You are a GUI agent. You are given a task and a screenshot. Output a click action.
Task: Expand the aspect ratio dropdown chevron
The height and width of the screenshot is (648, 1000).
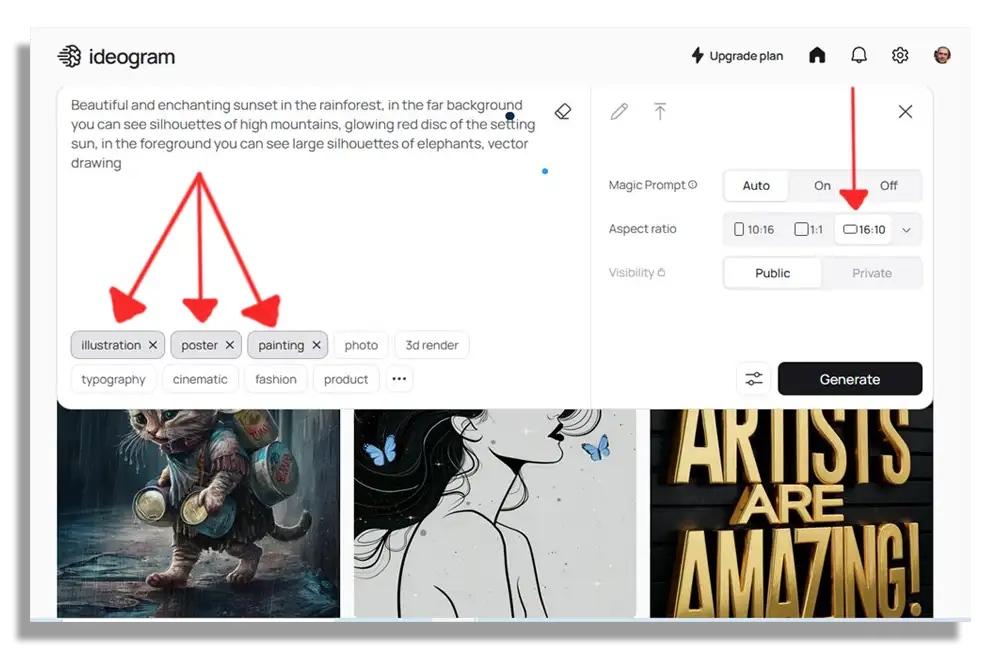tap(906, 230)
